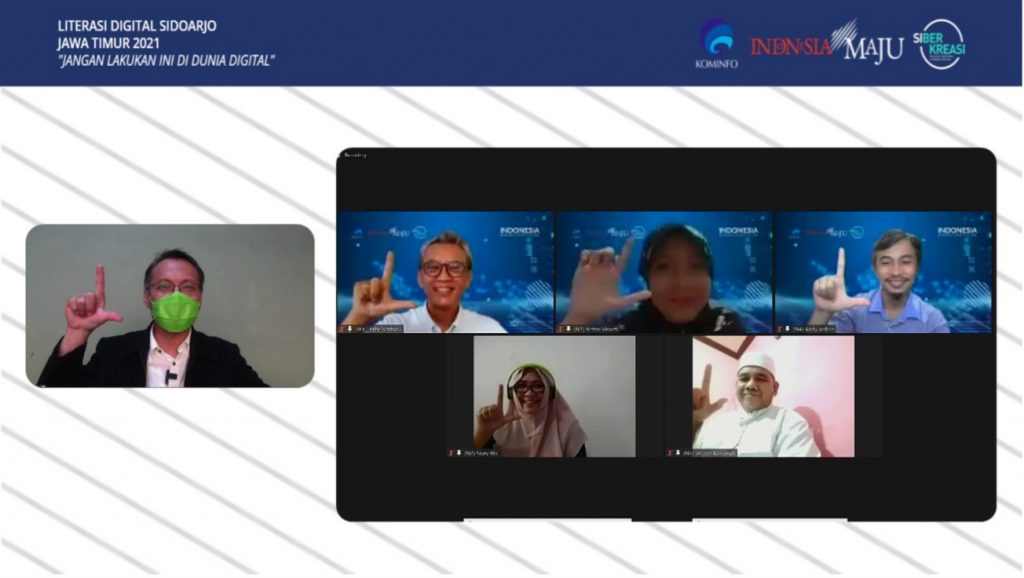The height and width of the screenshot is (578, 1024).
Task: Click the Indonesia Maju logo
Action: click(826, 44)
